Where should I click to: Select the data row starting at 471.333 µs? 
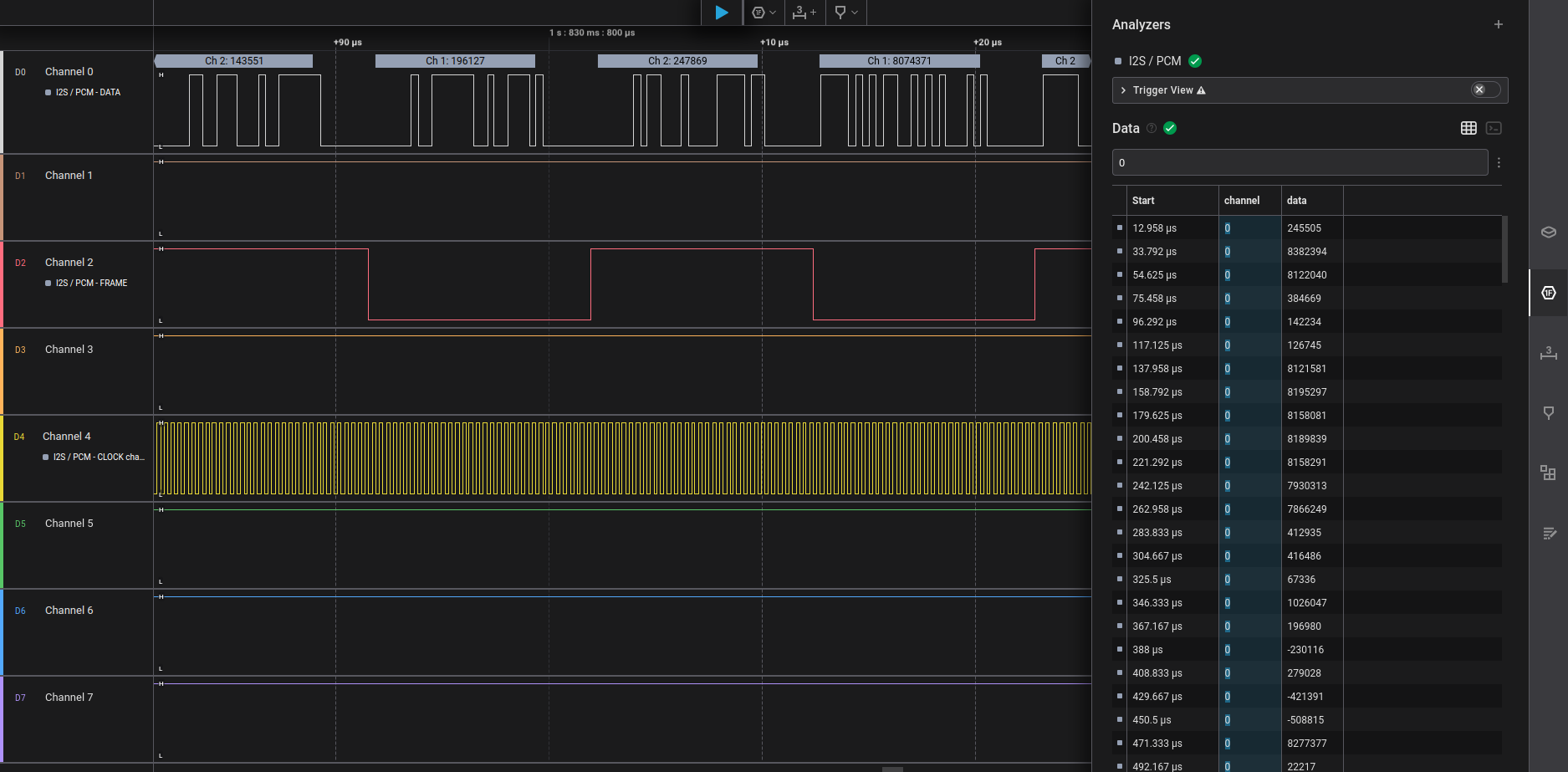click(x=1307, y=744)
